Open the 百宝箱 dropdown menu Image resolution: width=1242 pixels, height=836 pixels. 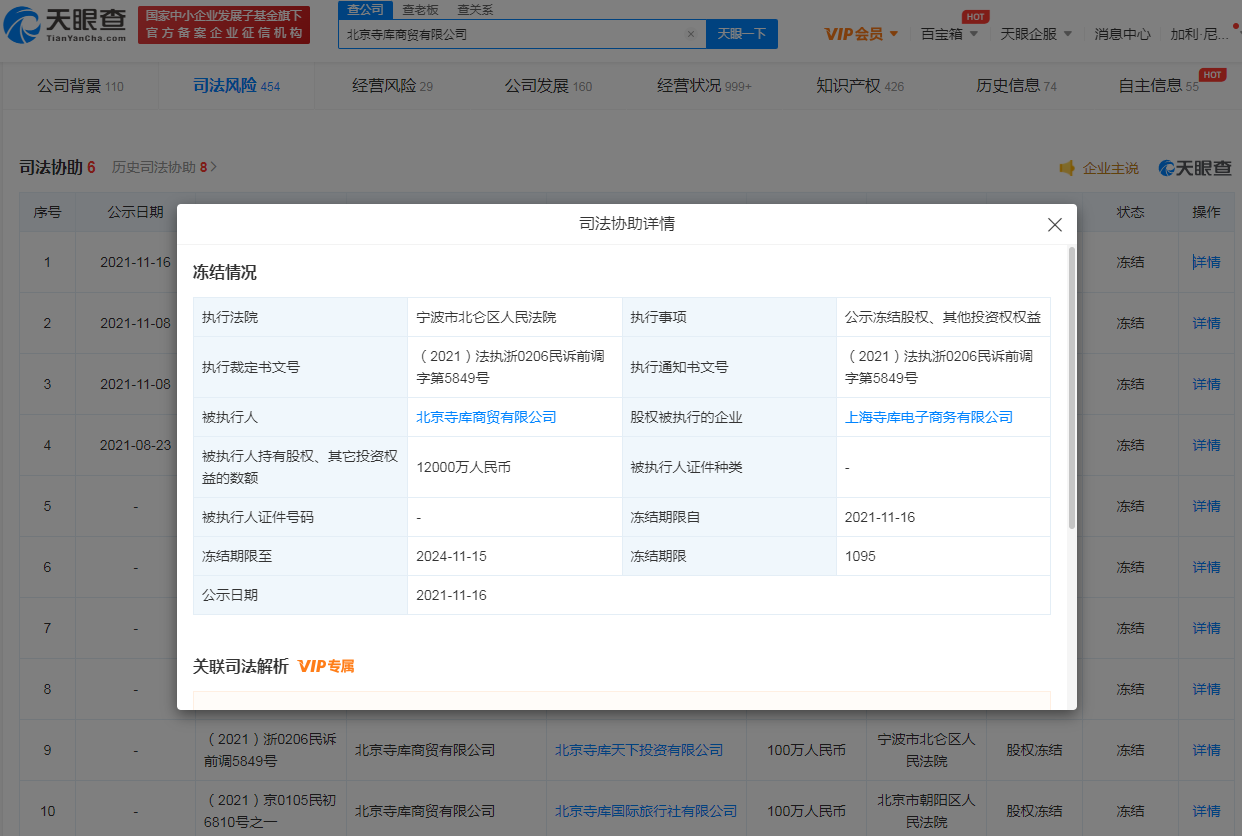(949, 34)
